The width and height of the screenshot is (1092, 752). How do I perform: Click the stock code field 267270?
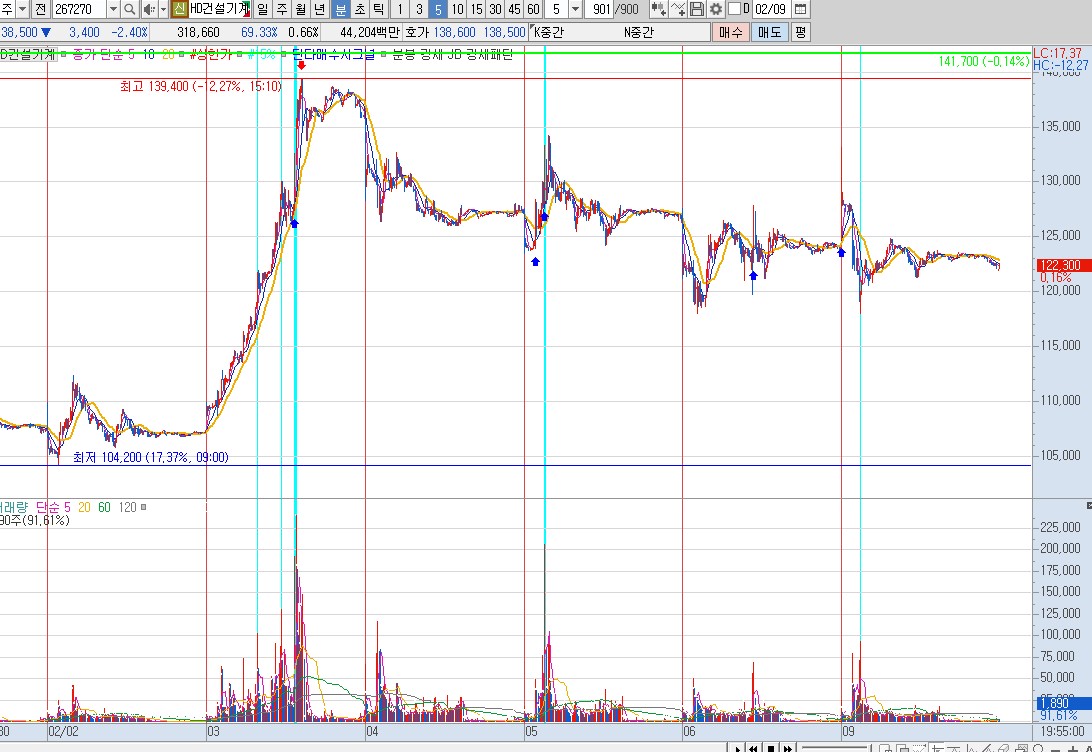[78, 9]
